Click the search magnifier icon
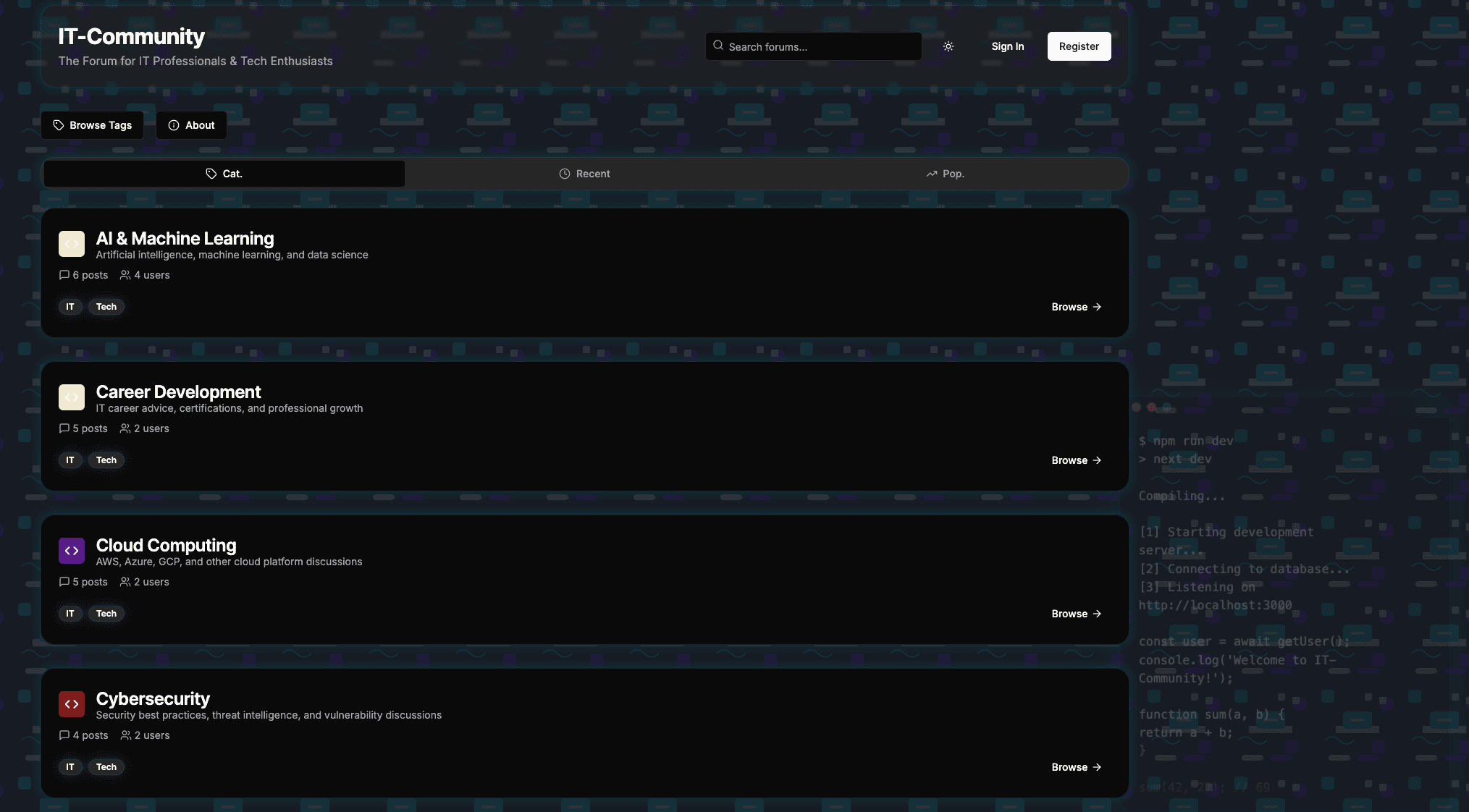This screenshot has width=1469, height=812. (718, 46)
